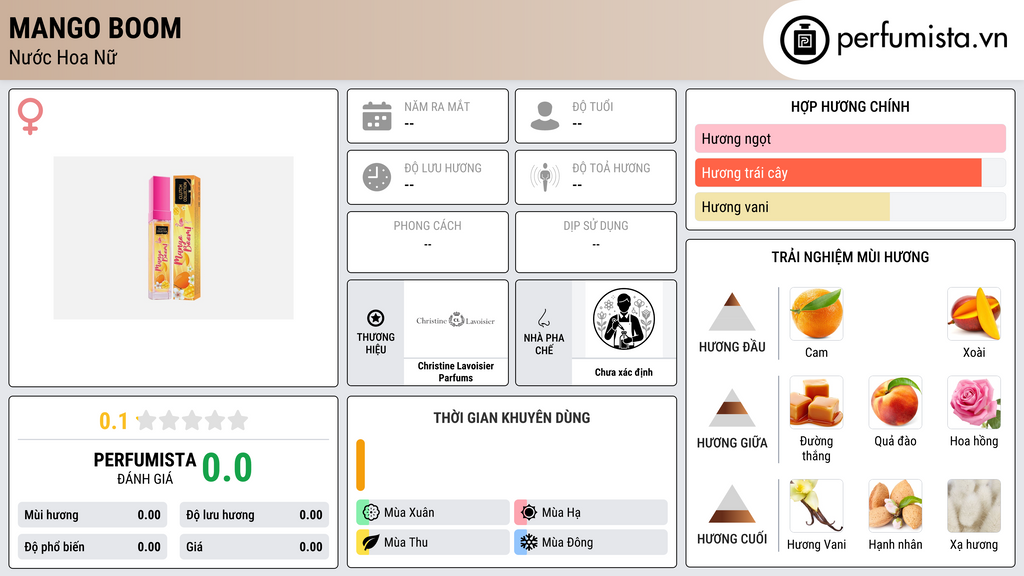1024x576 pixels.
Task: Click the Chưa xác định perfumer label
Action: pos(624,372)
